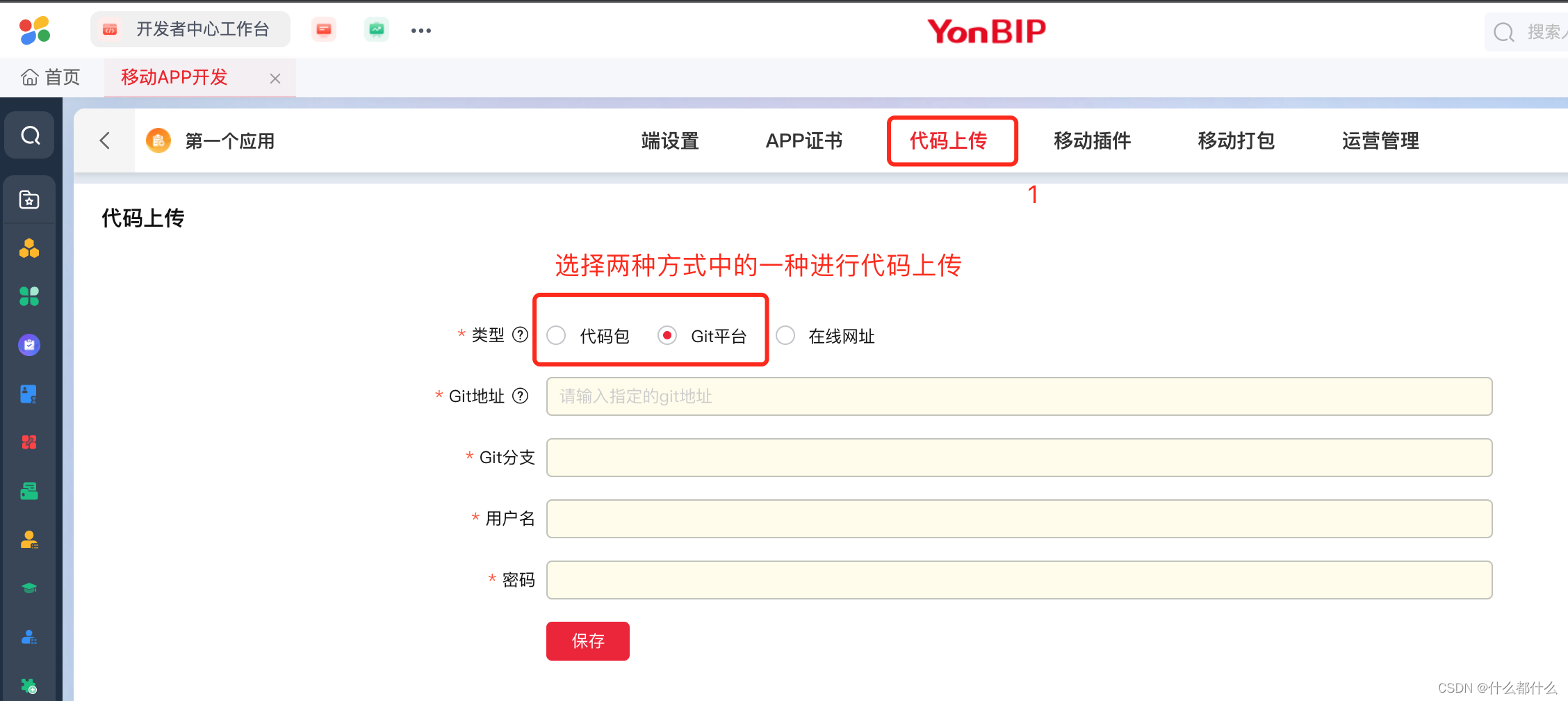
Task: Click the help icon next to 类型
Action: pos(520,335)
